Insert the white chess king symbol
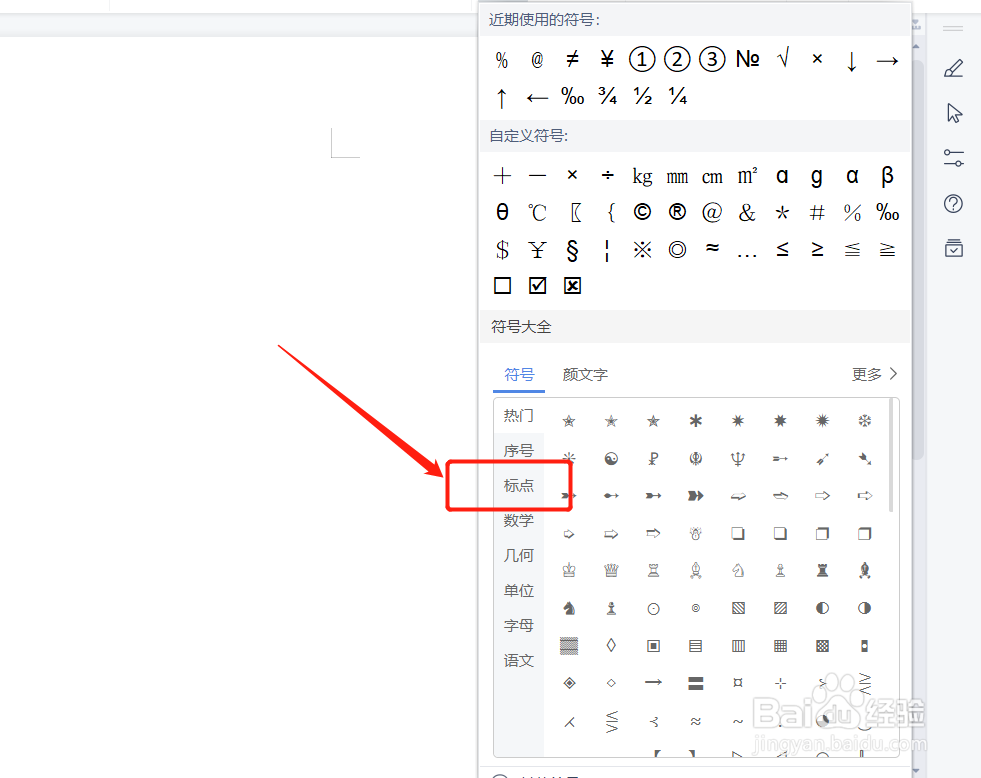Screen dimensions: 981x778 pos(569,570)
